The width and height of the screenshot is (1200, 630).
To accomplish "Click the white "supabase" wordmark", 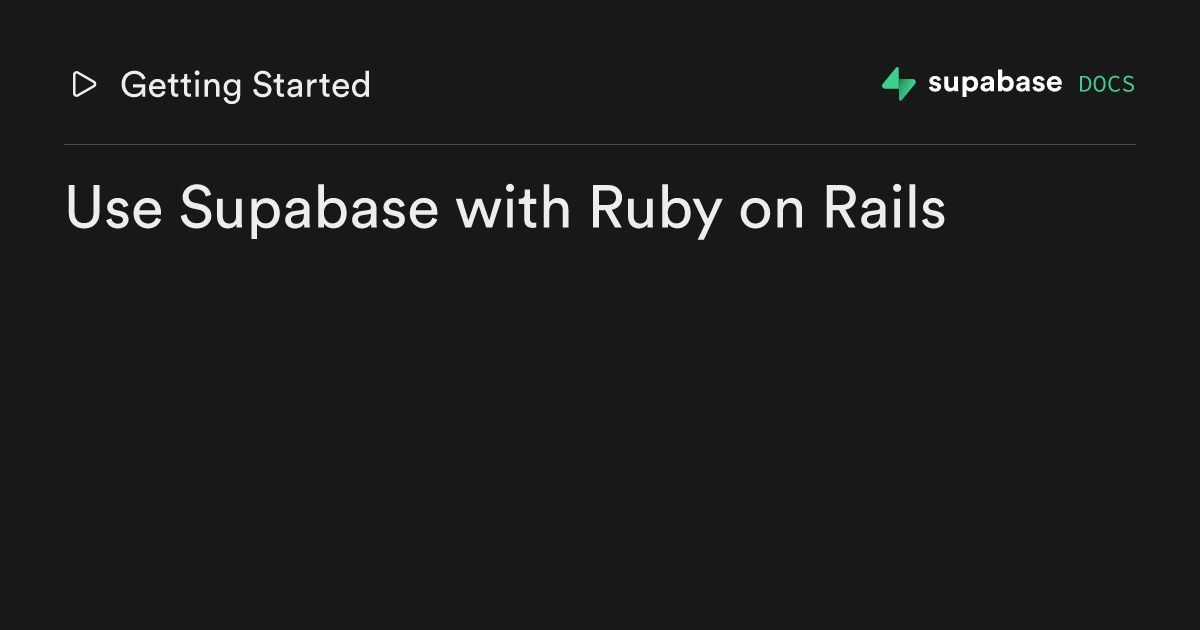I will [994, 83].
